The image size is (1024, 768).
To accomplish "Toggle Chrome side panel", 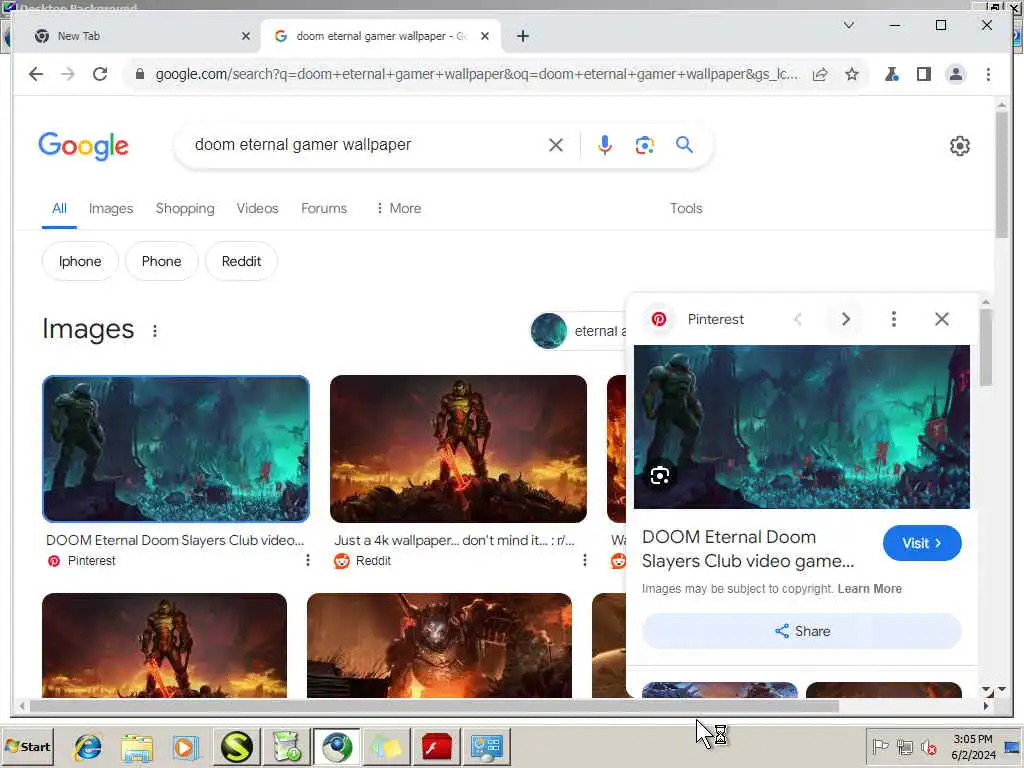I will [x=923, y=74].
